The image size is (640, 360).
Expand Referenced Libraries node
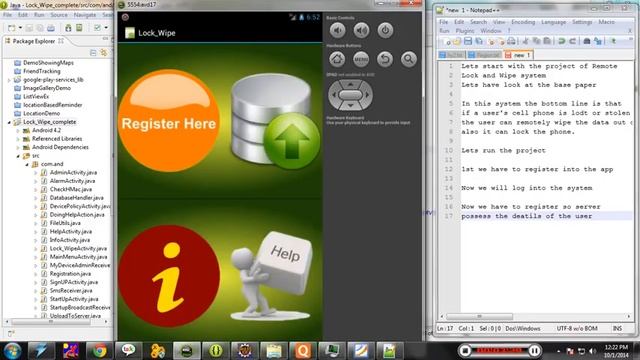[18, 139]
